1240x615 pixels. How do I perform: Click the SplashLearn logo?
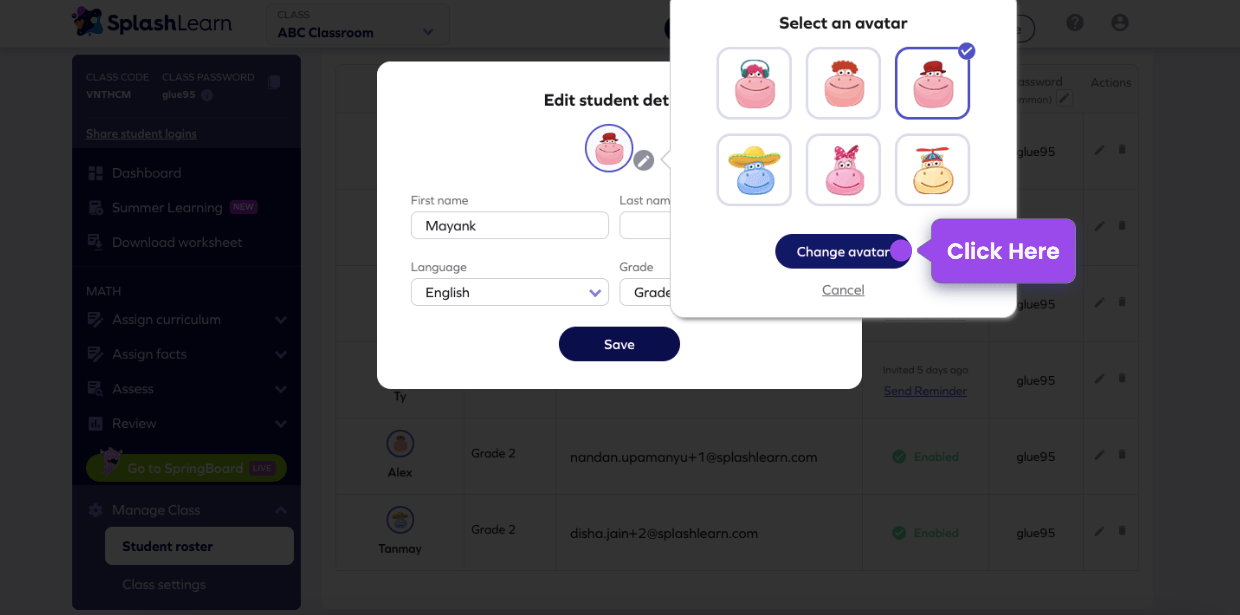click(x=152, y=21)
